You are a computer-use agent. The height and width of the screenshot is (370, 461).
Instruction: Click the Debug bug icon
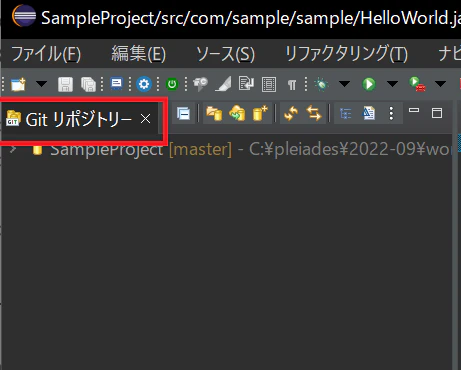(x=321, y=84)
